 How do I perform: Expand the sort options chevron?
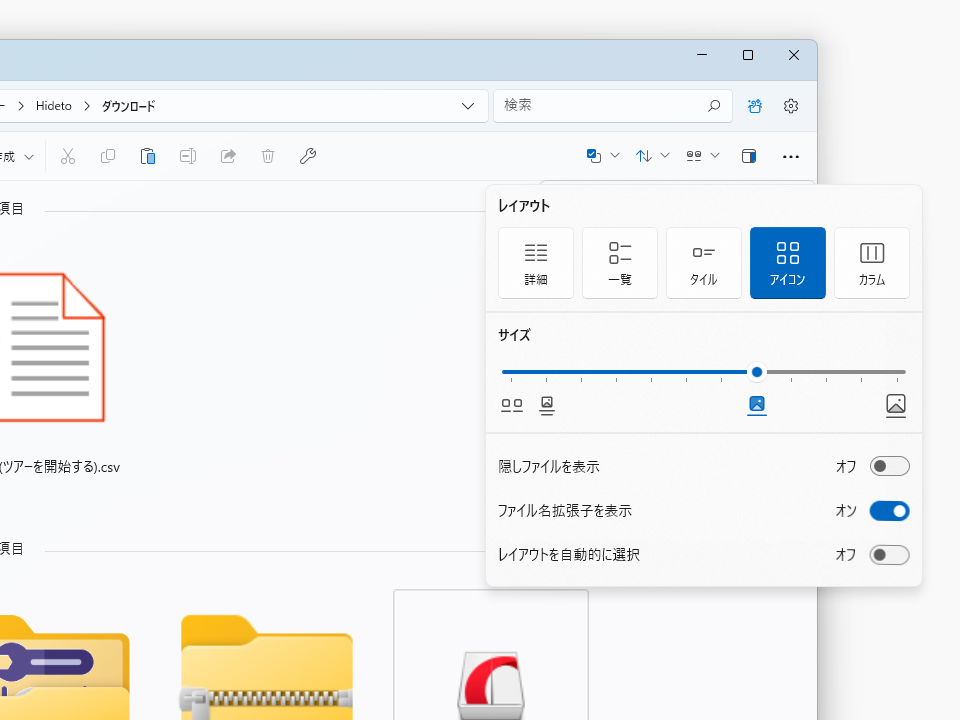(664, 156)
